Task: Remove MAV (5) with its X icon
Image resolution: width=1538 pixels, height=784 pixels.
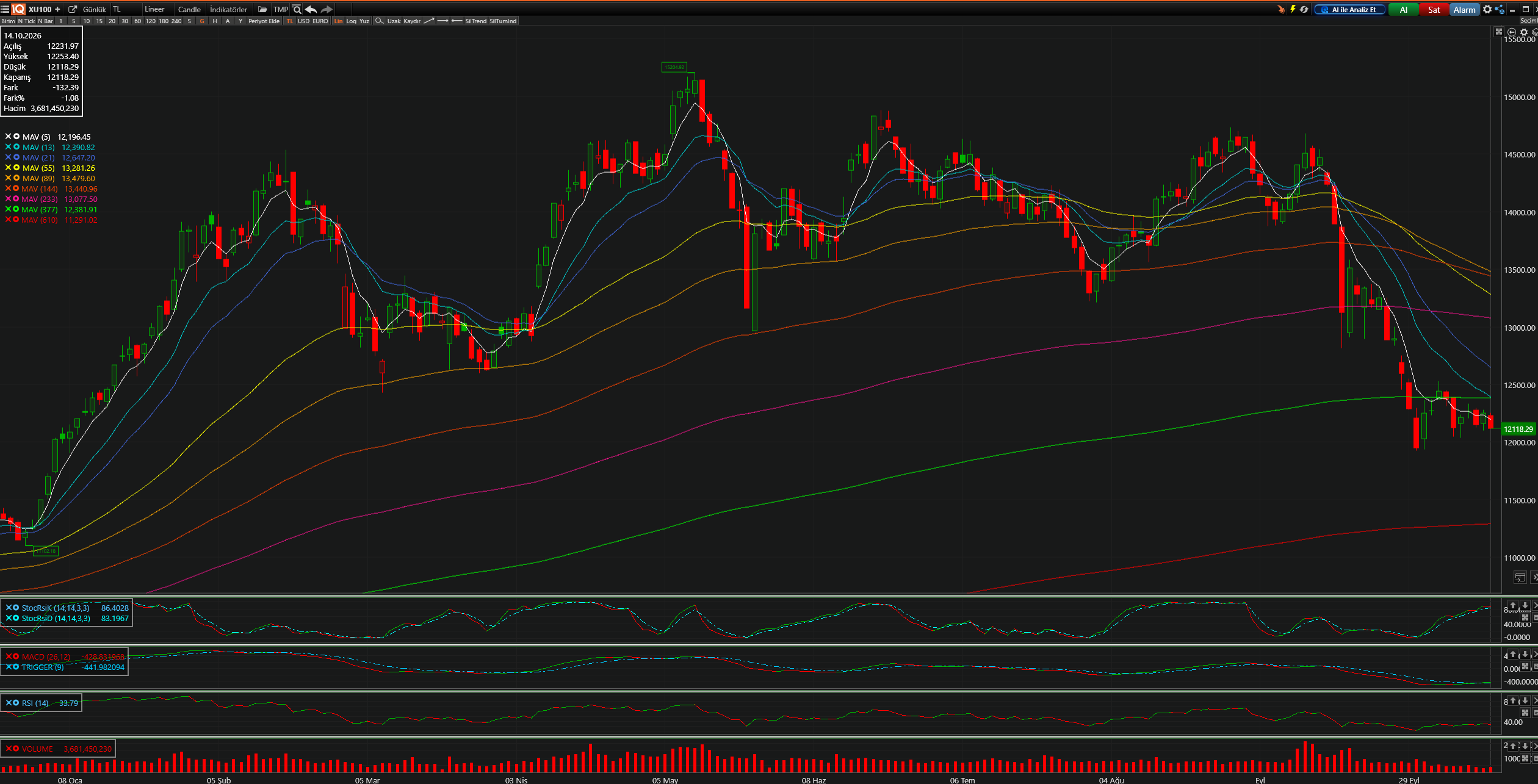Action: pyautogui.click(x=8, y=137)
